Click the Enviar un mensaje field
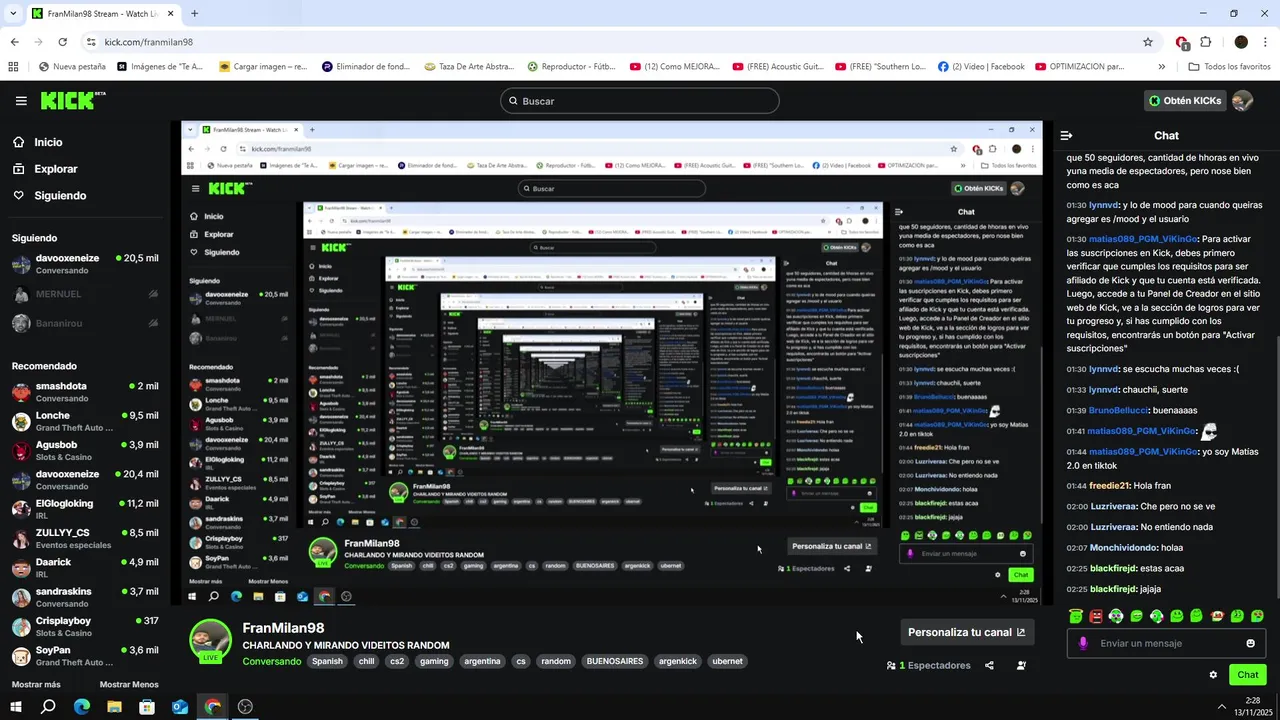The height and width of the screenshot is (720, 1280). (x=1166, y=643)
